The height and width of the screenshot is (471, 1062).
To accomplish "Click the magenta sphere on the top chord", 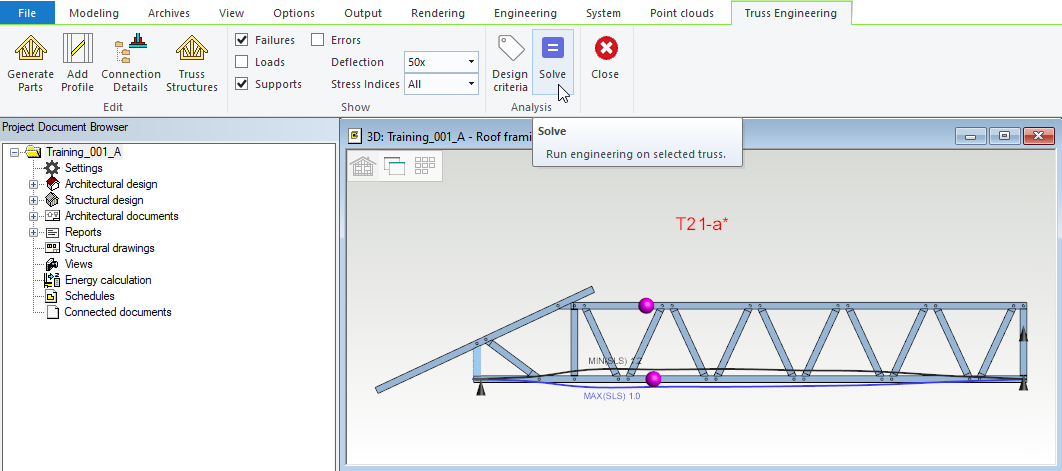I will pos(646,305).
